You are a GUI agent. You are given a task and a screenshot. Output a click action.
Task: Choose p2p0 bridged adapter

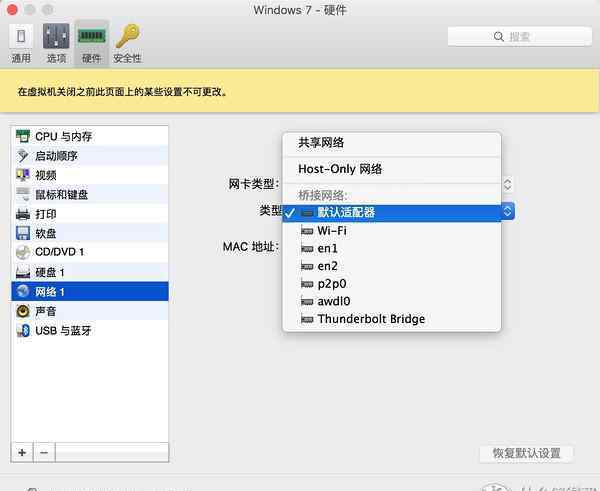click(x=392, y=284)
